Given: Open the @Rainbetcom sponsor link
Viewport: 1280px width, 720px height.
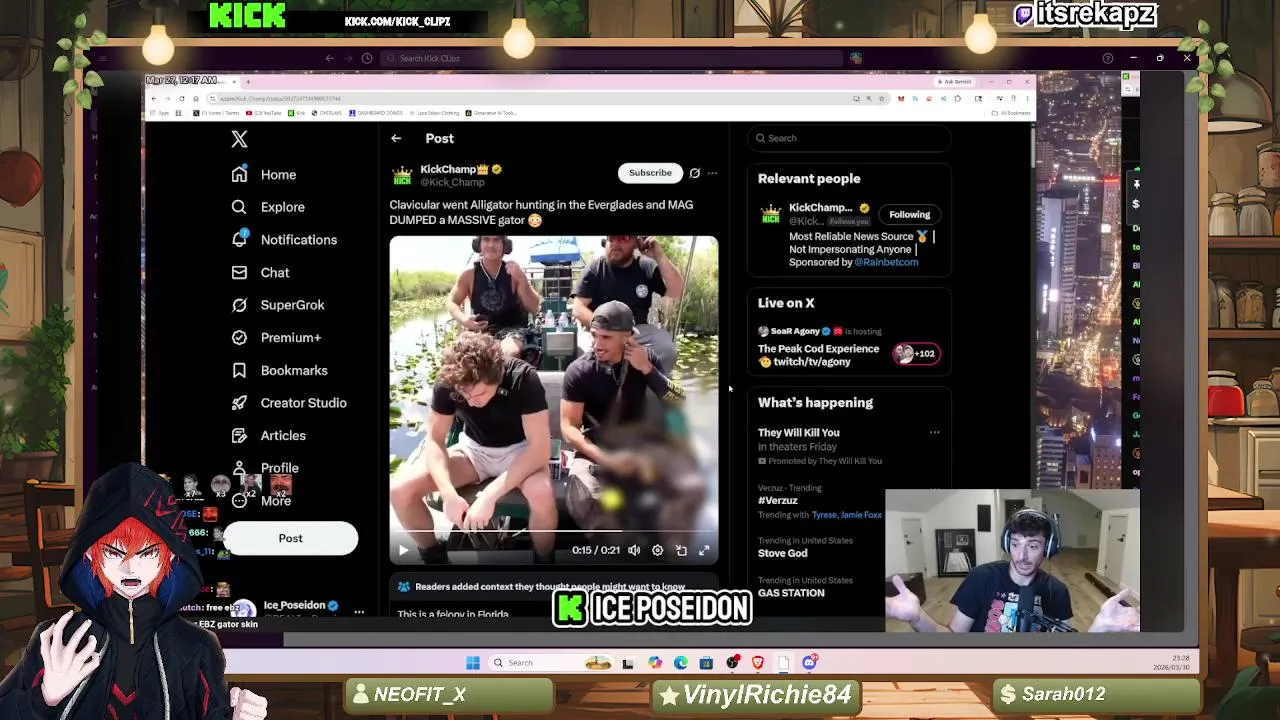Looking at the screenshot, I should point(886,262).
